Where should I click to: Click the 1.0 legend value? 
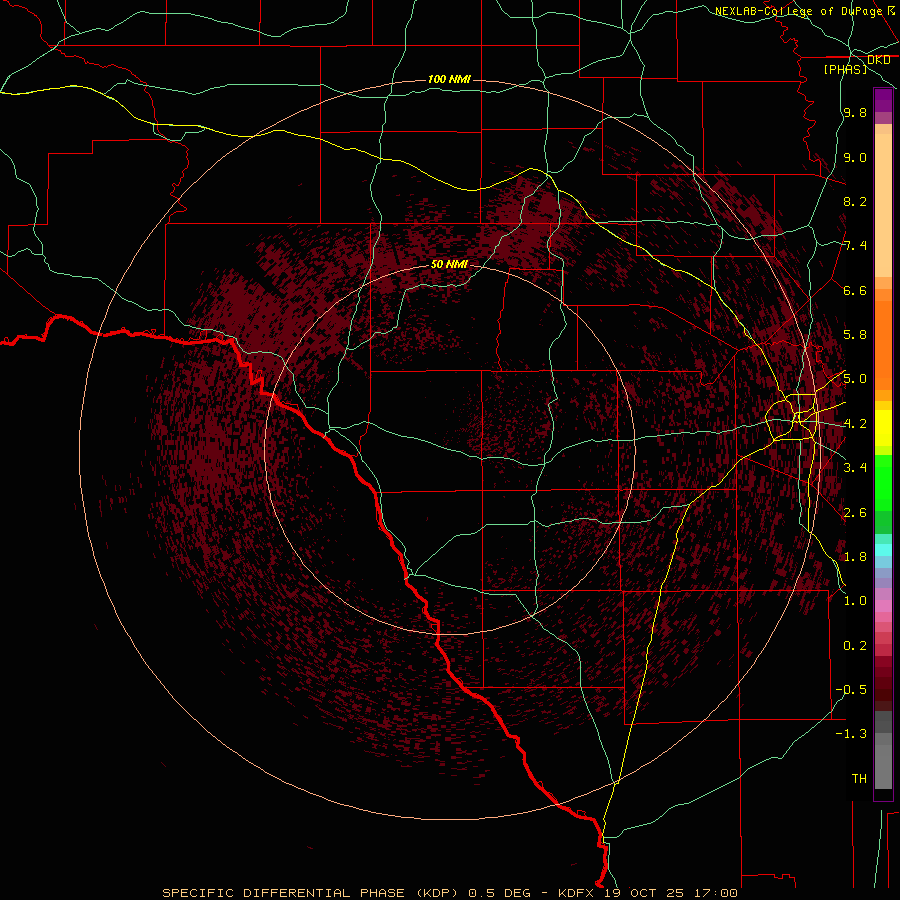click(x=855, y=601)
